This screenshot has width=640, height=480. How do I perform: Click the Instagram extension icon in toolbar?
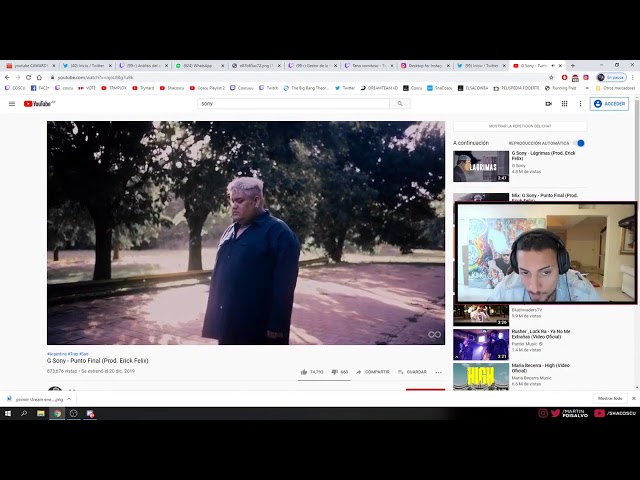click(x=586, y=77)
